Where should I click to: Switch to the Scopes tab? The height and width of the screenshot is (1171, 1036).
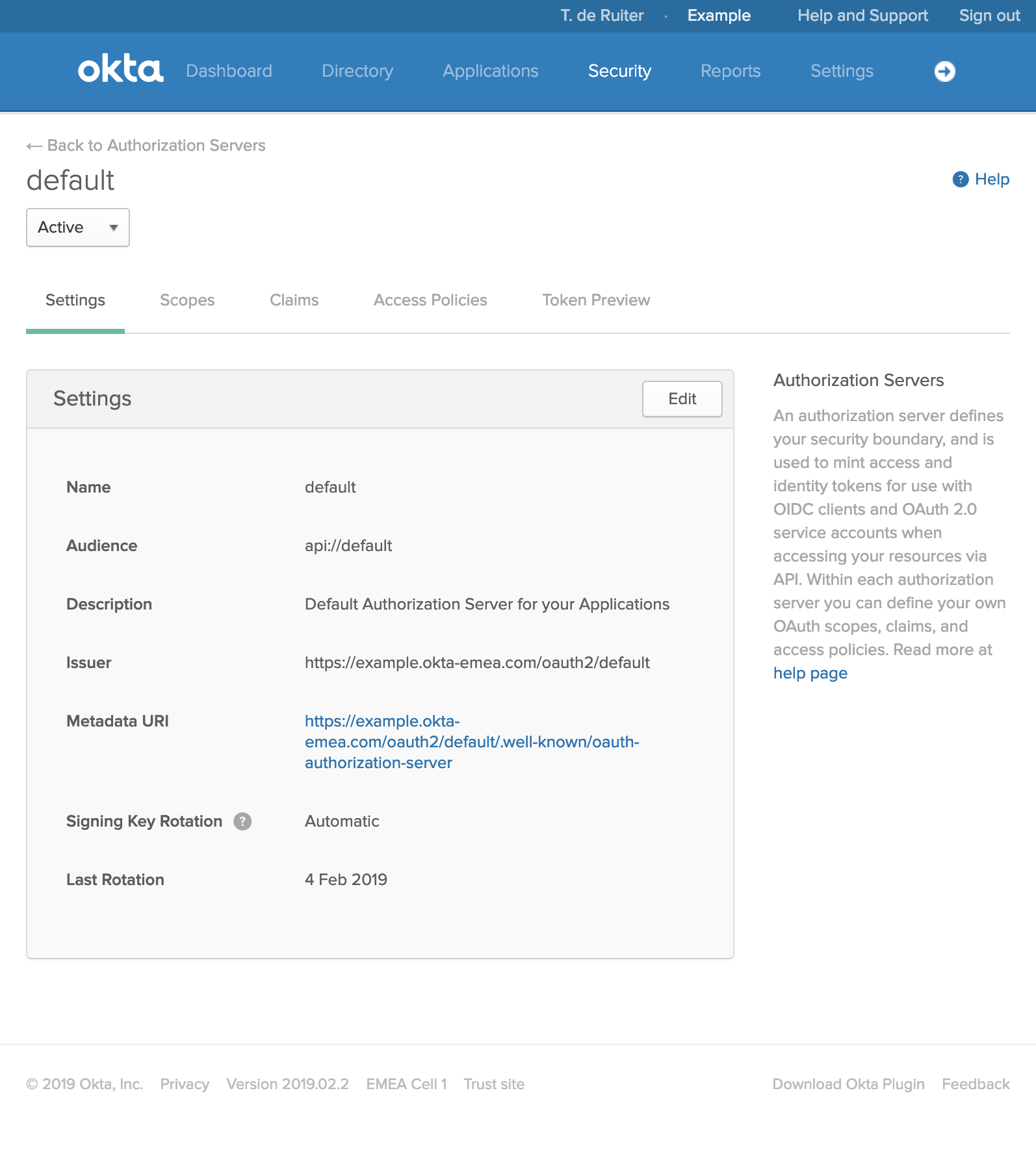pos(187,300)
